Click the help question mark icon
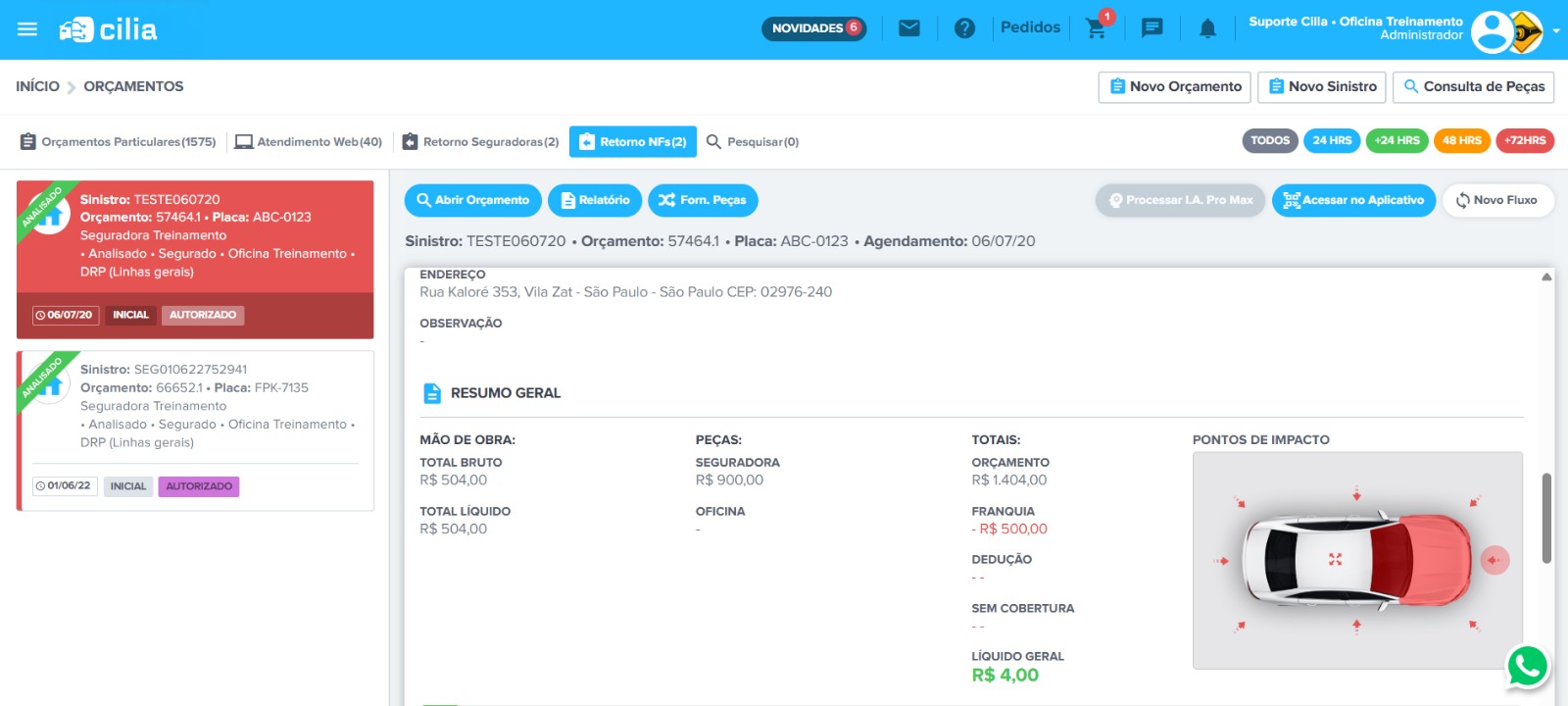 coord(964,28)
